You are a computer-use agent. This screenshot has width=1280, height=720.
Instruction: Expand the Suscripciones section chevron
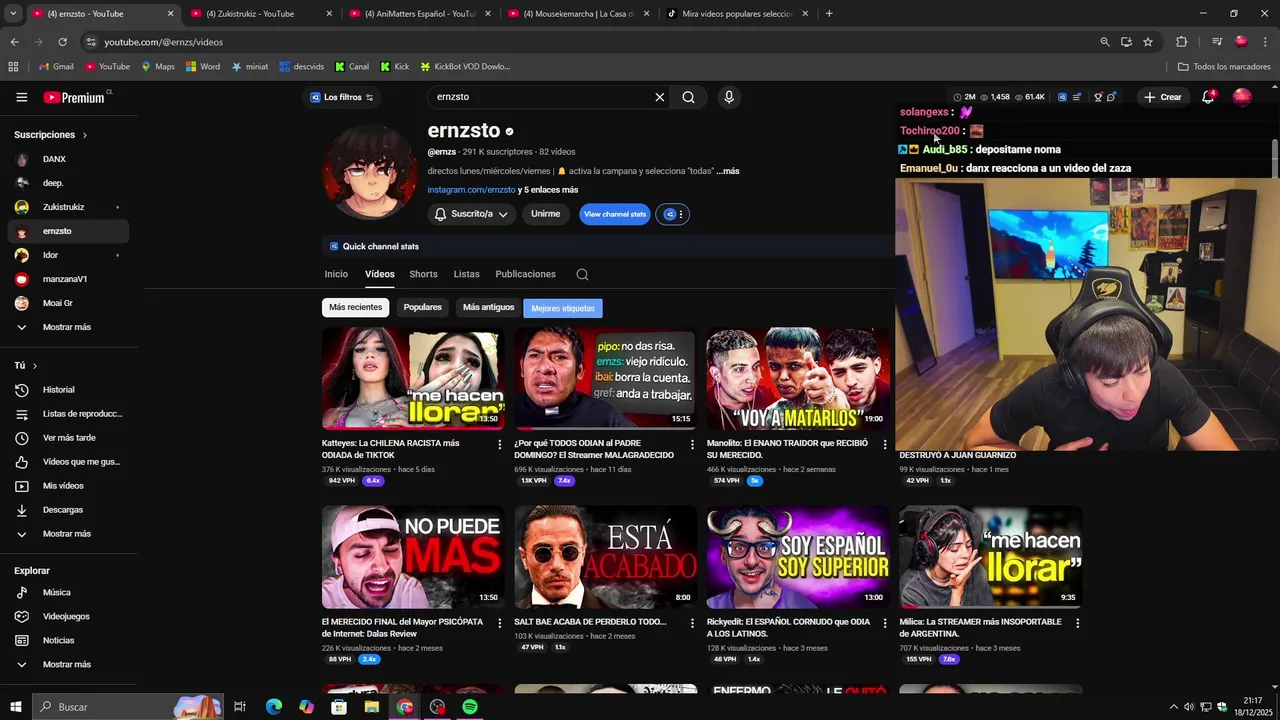click(x=84, y=135)
